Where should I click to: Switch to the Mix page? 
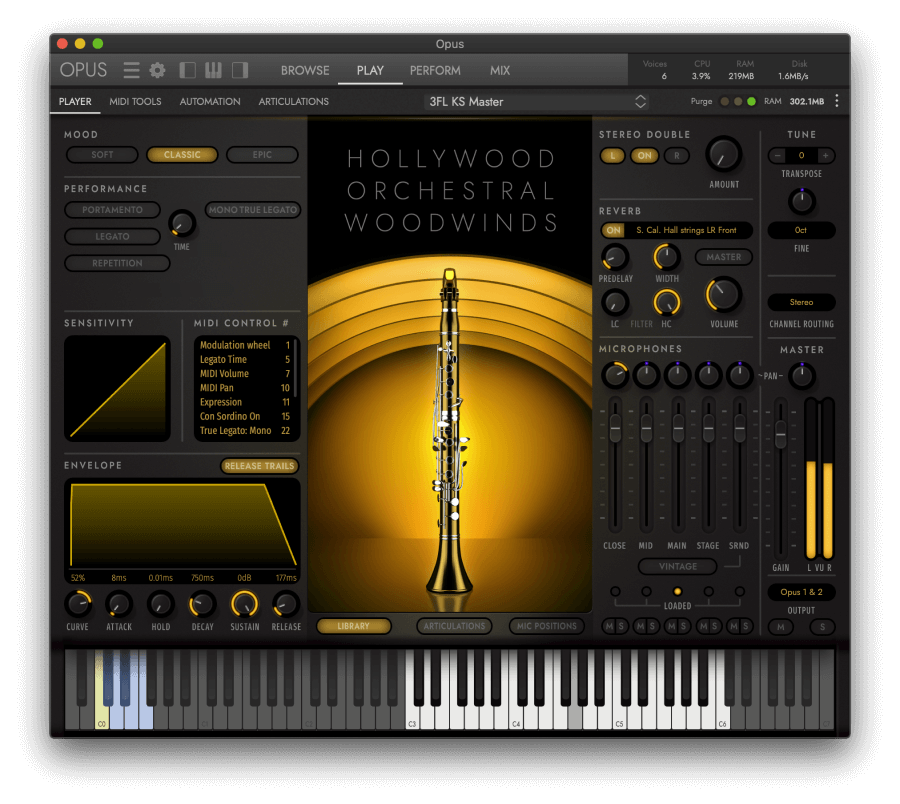coord(500,70)
